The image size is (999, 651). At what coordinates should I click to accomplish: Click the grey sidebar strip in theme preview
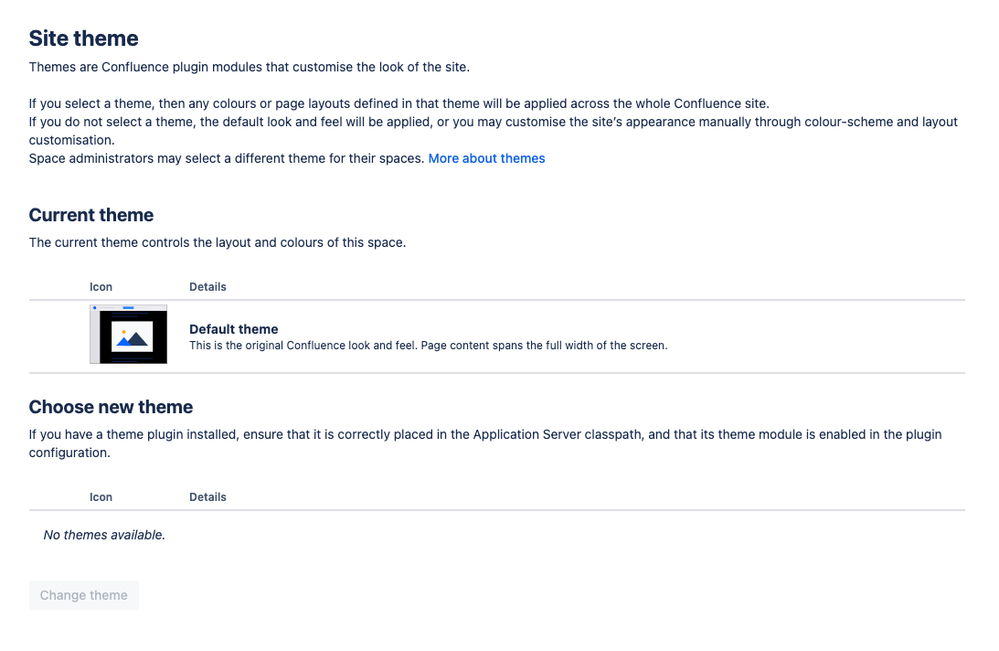pyautogui.click(x=95, y=337)
